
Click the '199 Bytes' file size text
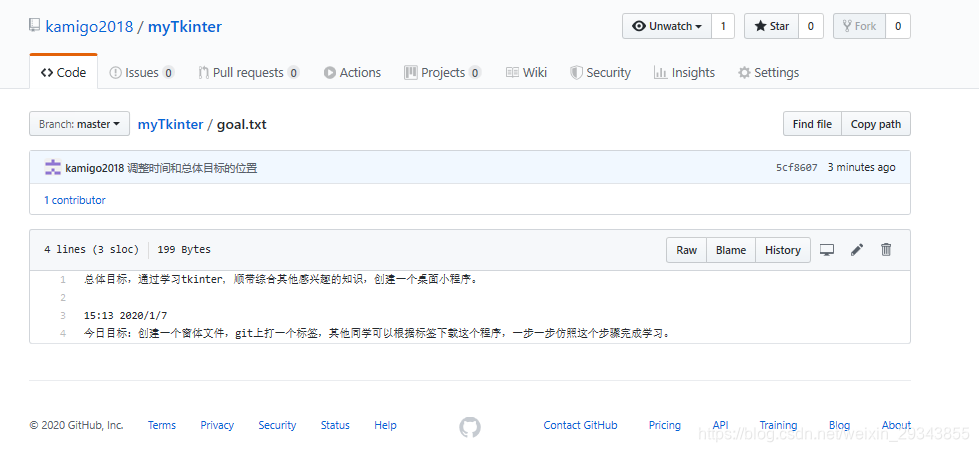(184, 249)
